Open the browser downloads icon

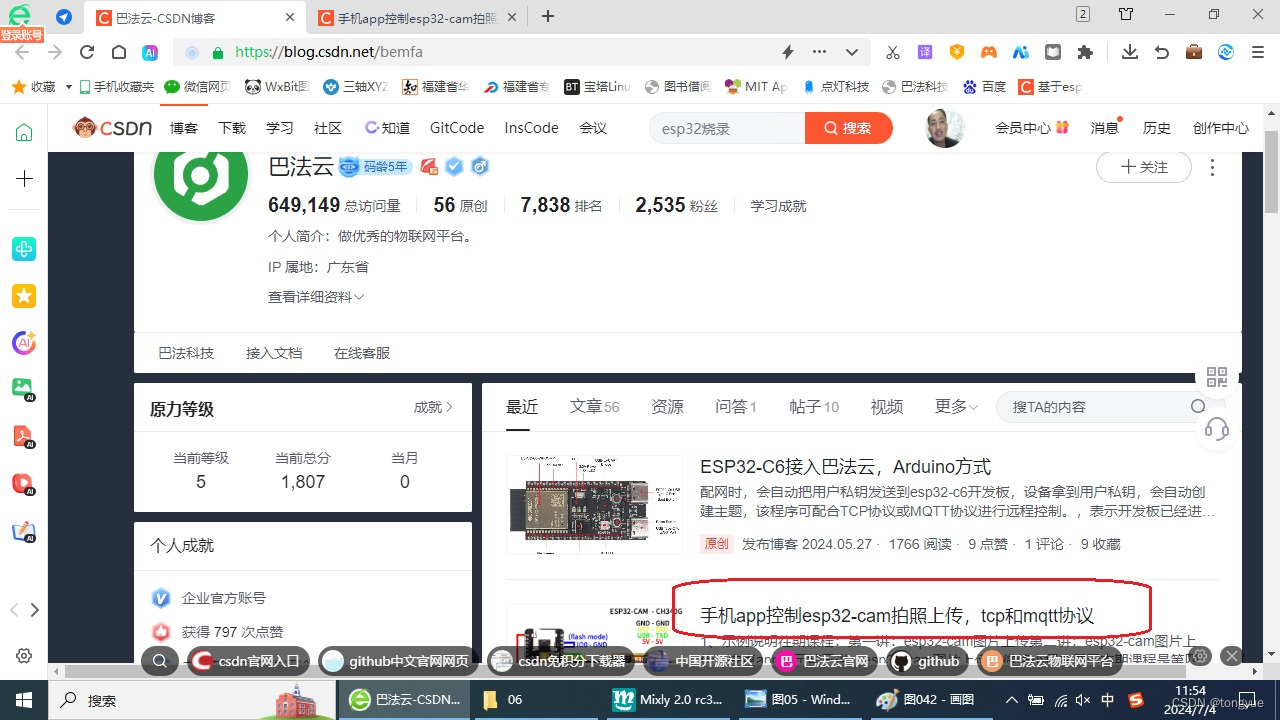[1130, 52]
